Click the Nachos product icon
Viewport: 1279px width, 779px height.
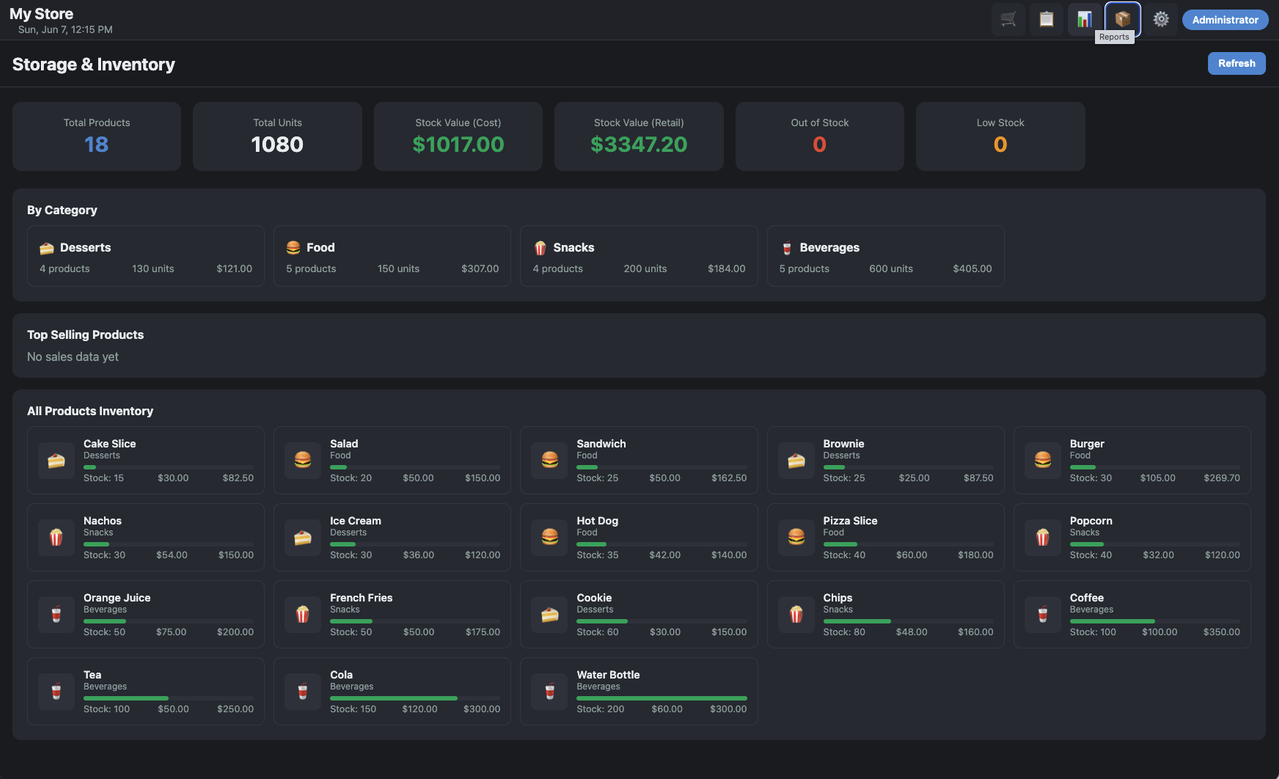(x=56, y=537)
